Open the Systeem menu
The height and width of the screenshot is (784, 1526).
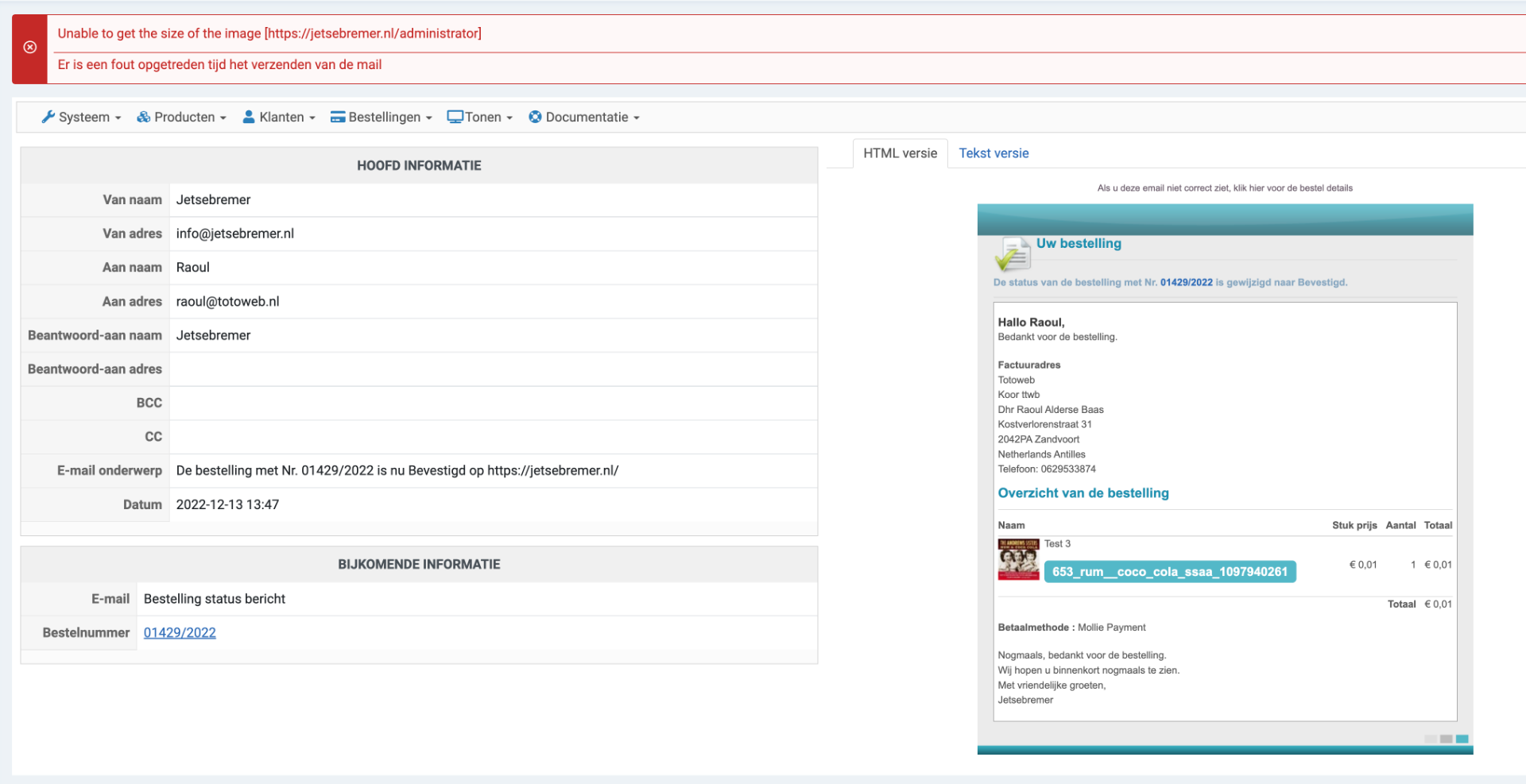coord(81,117)
